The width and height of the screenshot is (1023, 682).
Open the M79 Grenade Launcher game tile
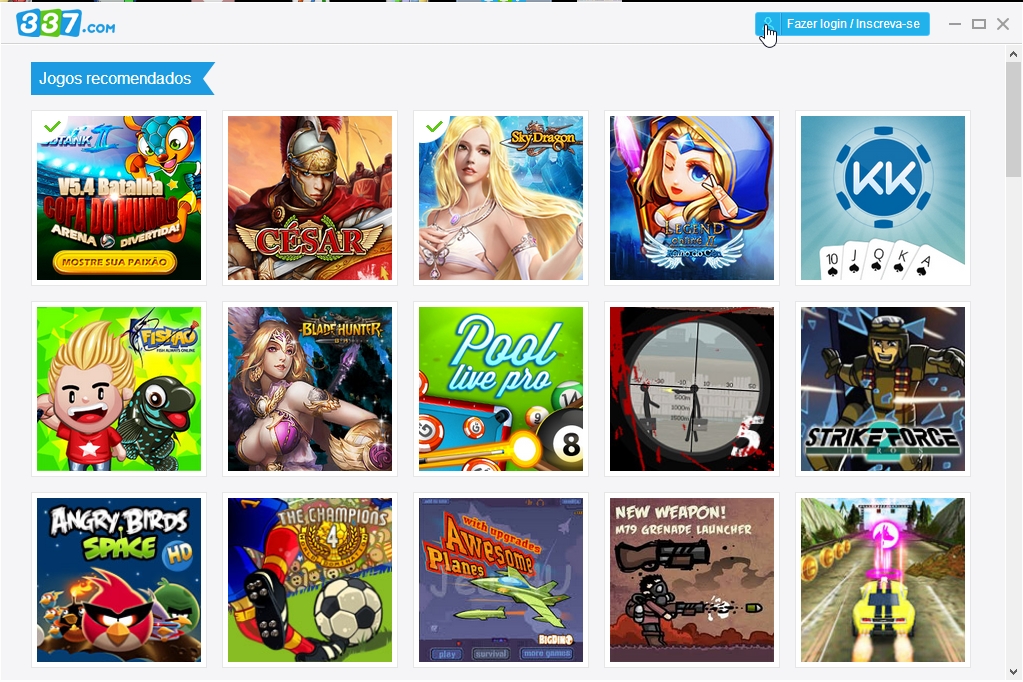tap(692, 580)
